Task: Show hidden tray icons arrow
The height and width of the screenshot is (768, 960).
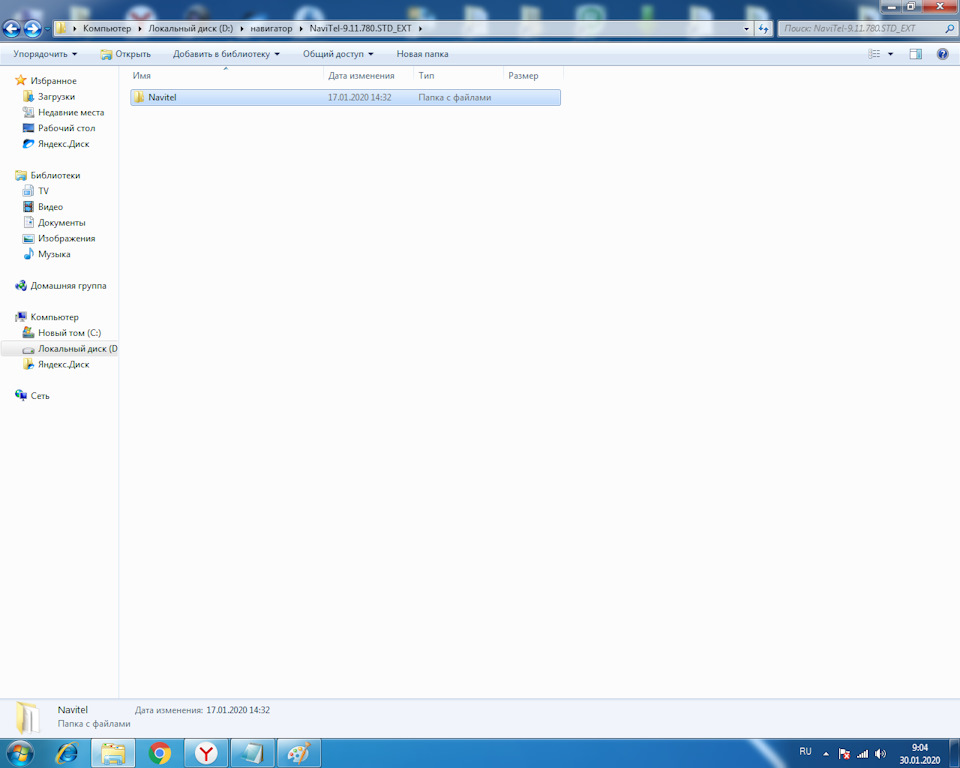Action: (826, 754)
